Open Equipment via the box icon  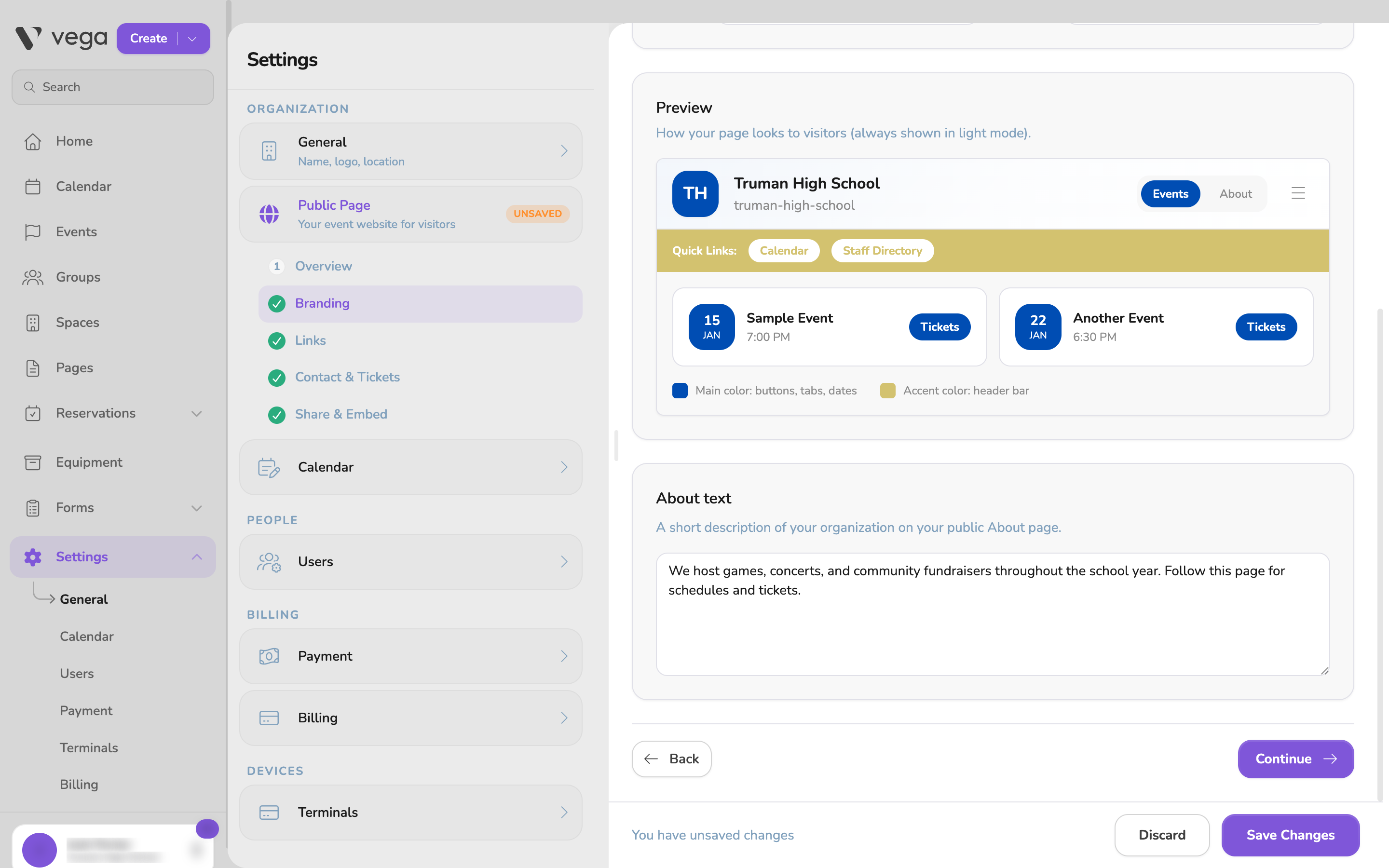(33, 462)
